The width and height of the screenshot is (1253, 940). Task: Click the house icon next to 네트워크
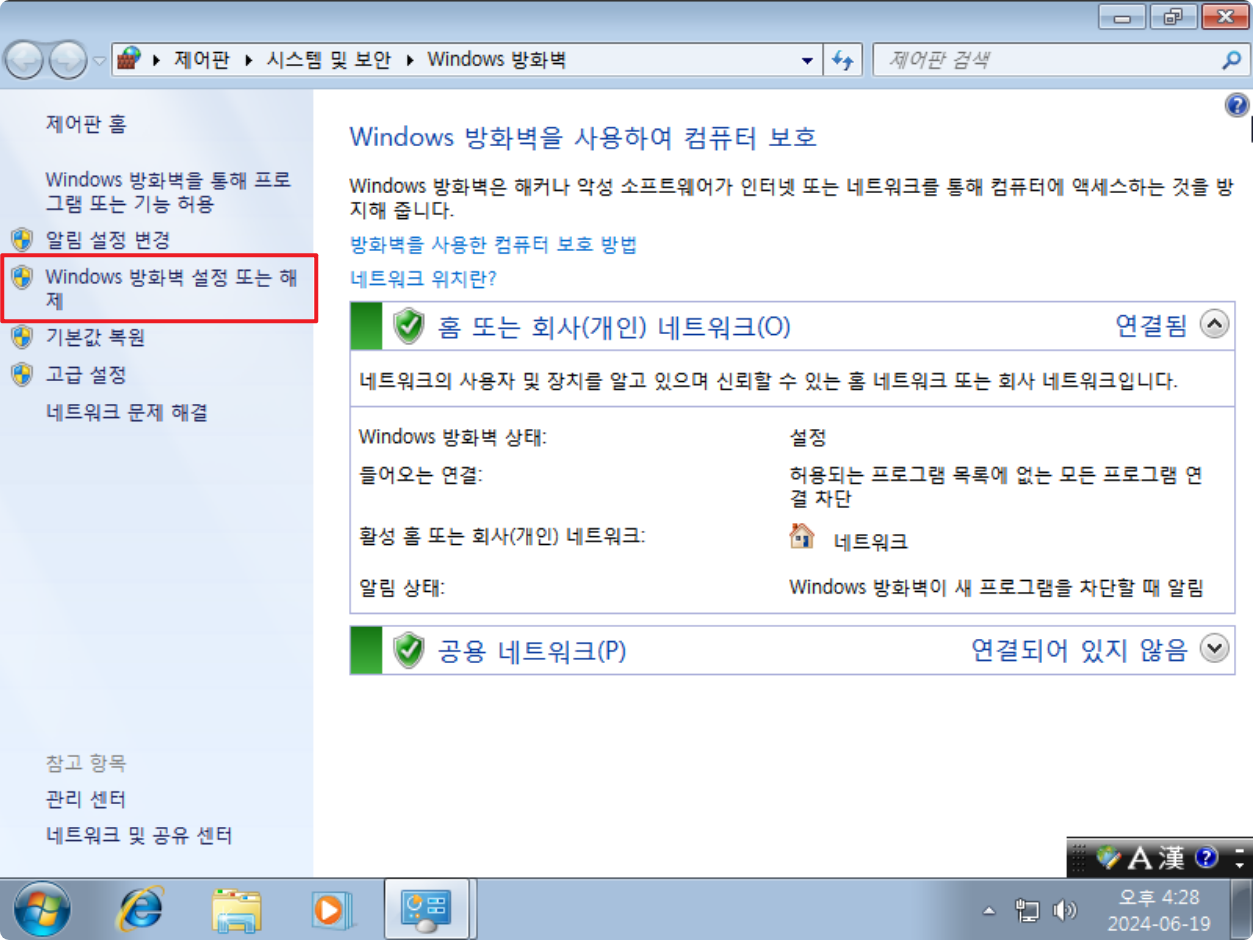click(x=802, y=537)
